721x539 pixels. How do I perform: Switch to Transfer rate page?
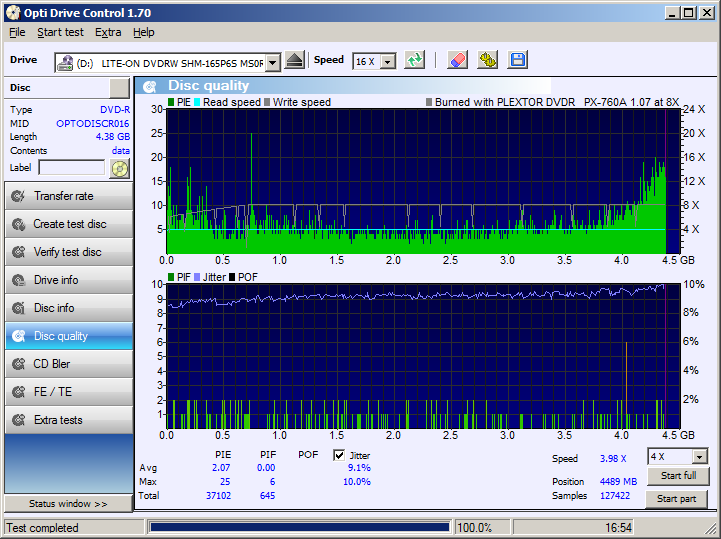point(69,196)
